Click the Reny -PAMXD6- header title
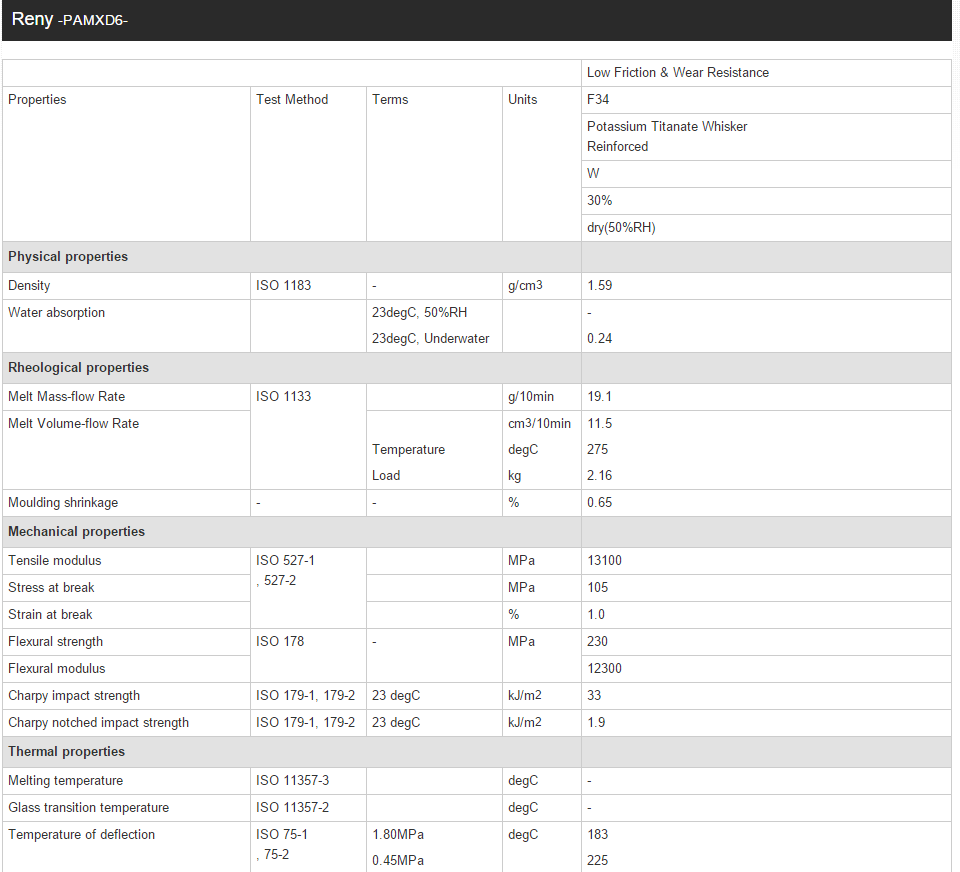960x872 pixels. (69, 20)
